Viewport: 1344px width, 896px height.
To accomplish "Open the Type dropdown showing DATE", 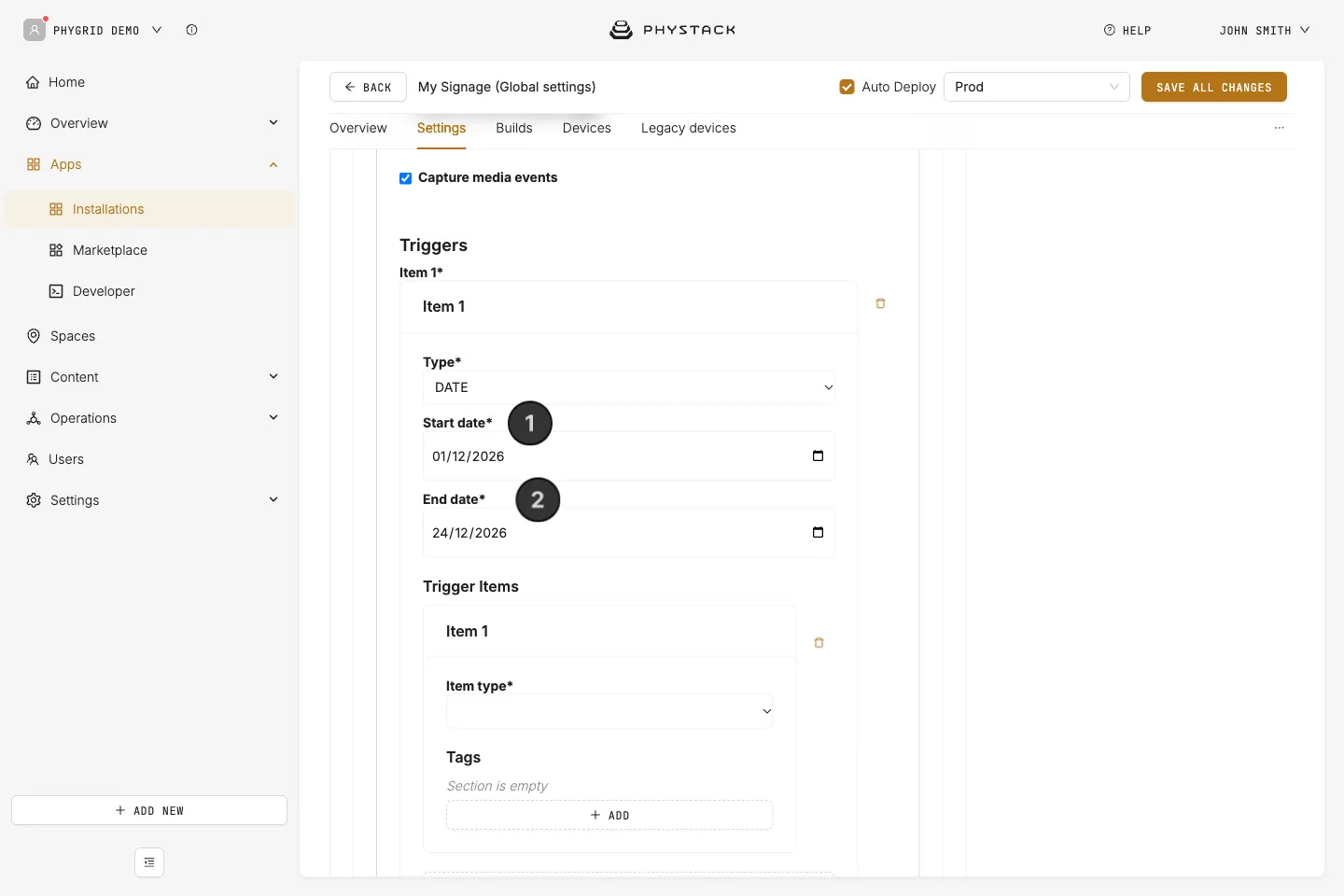I will coord(629,387).
